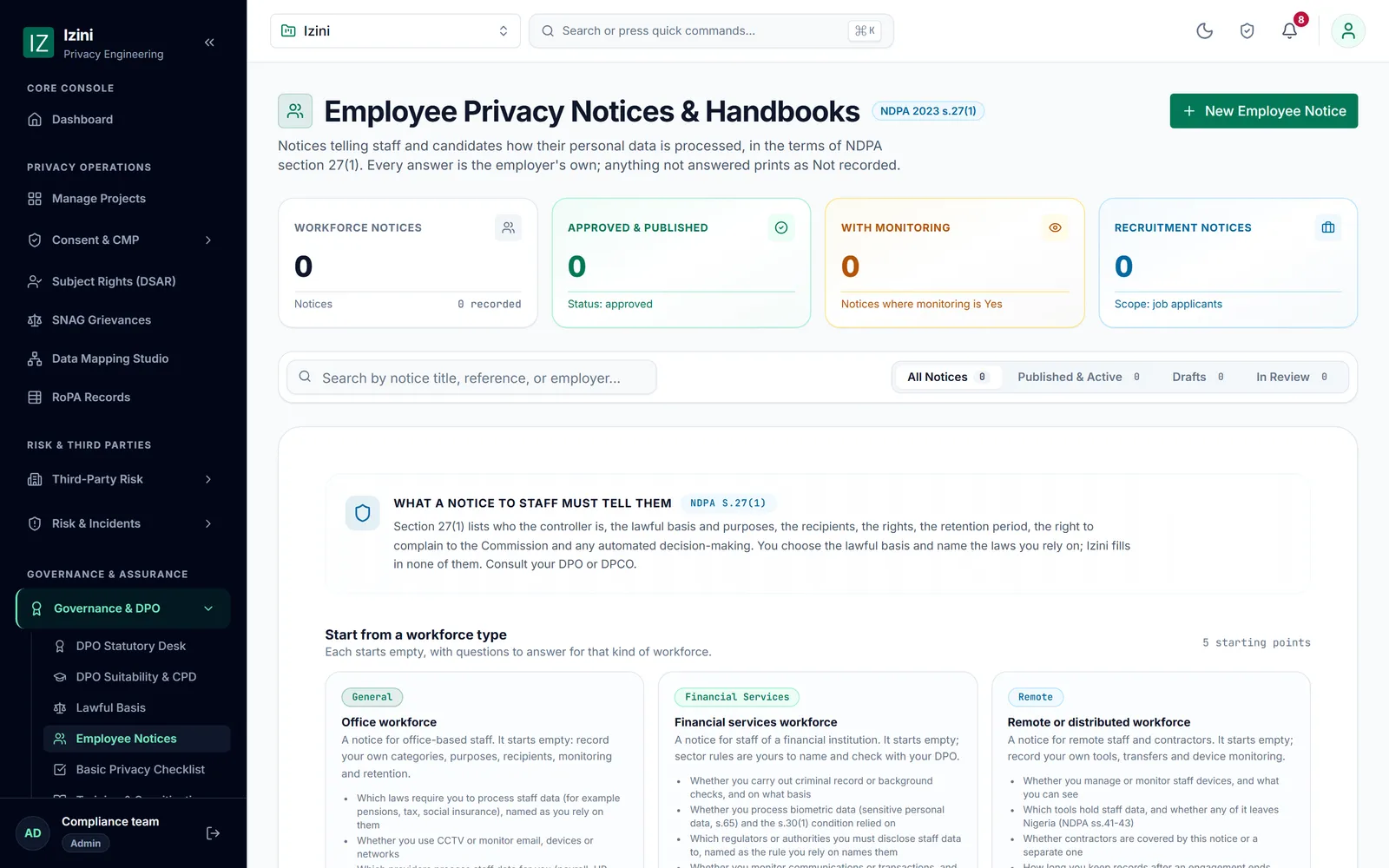Click eye icon on With Monitoring card
Screen dimensions: 1389x868
click(x=1055, y=227)
